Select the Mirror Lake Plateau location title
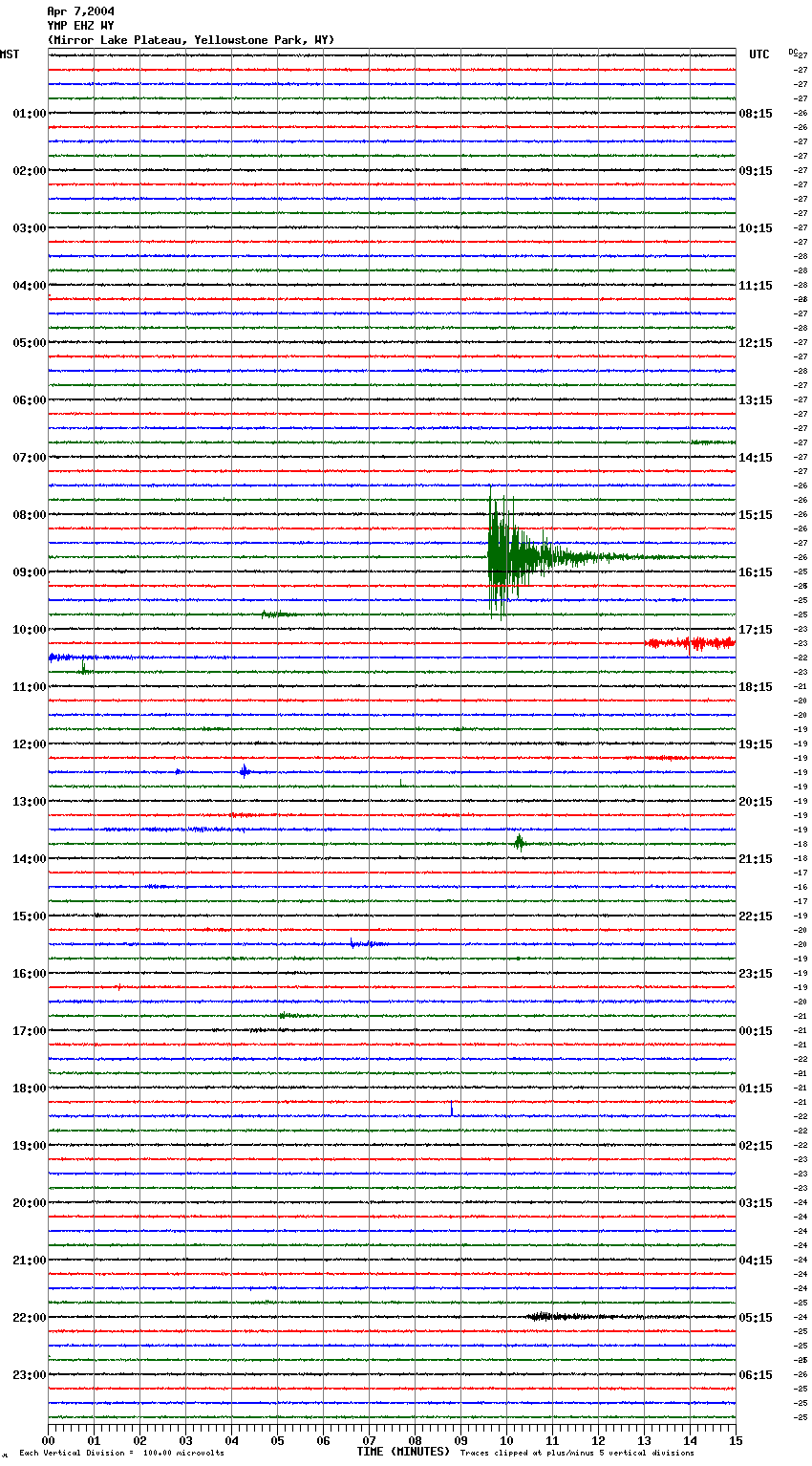 tap(191, 40)
